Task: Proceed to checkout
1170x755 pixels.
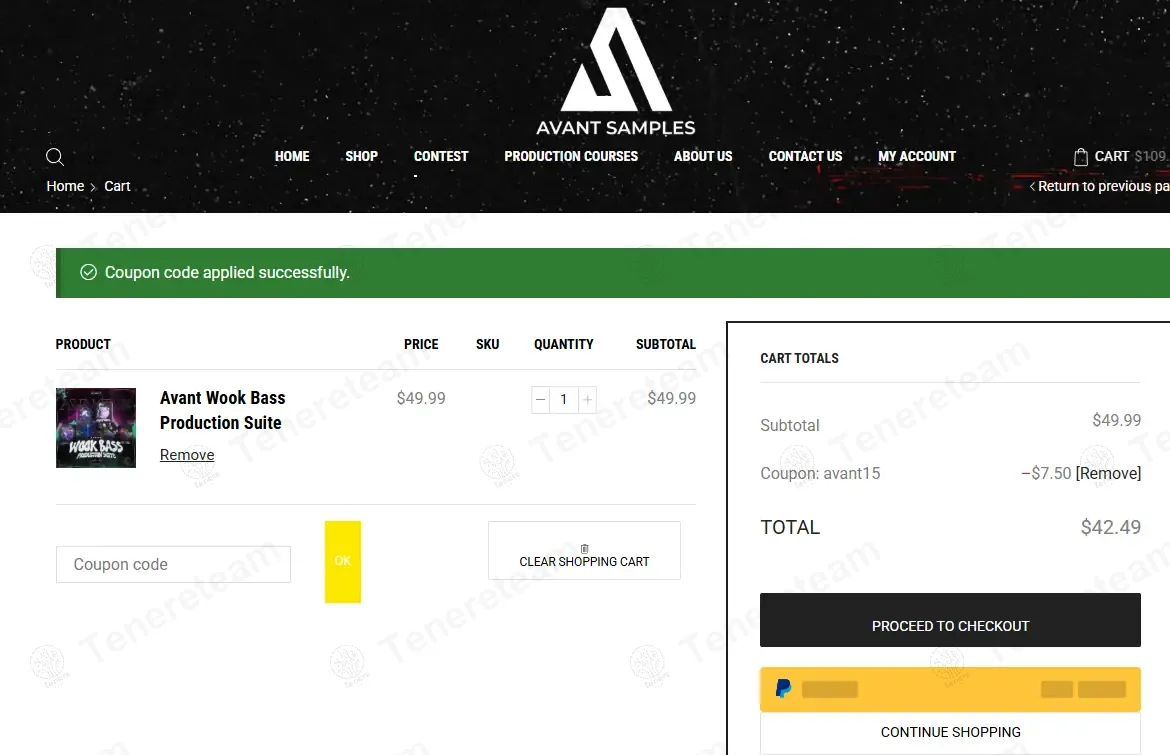Action: (x=950, y=620)
